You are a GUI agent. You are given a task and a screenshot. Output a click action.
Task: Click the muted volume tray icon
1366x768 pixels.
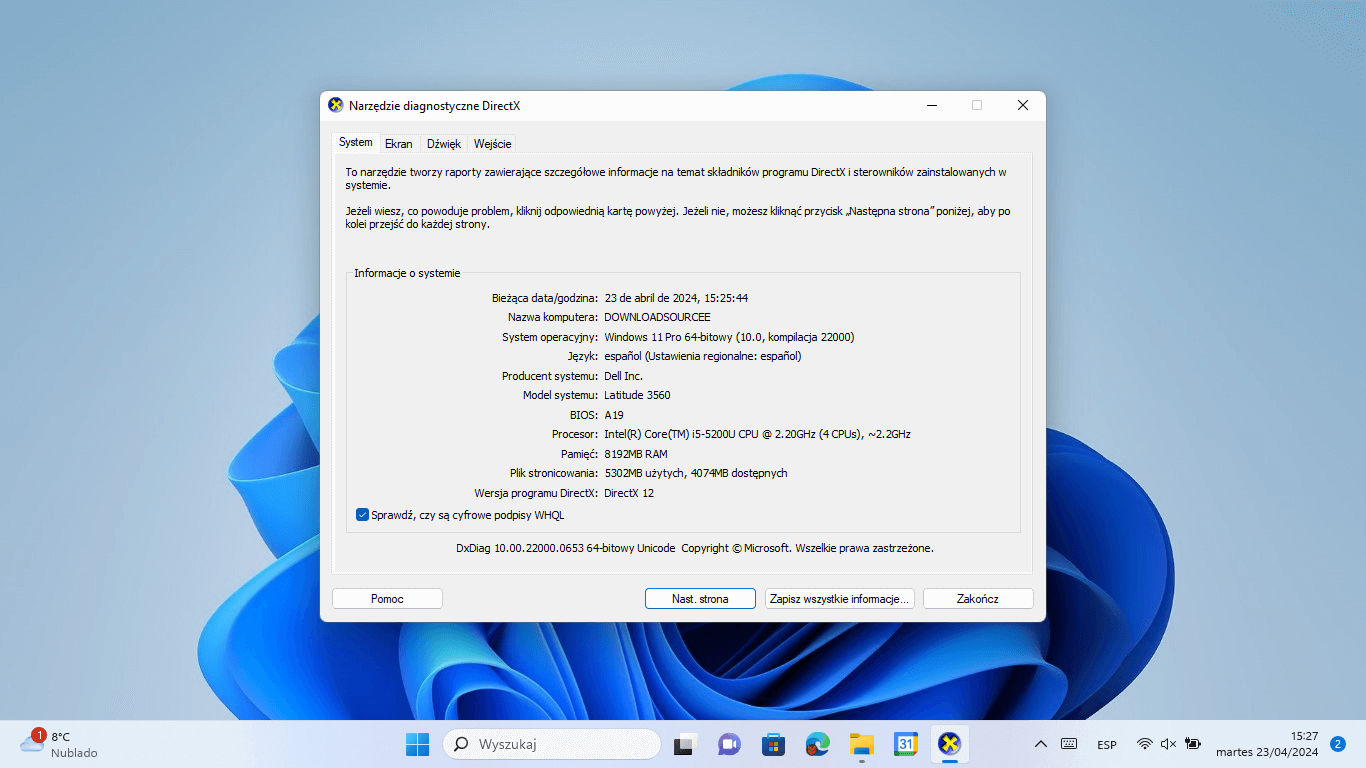tap(1168, 744)
